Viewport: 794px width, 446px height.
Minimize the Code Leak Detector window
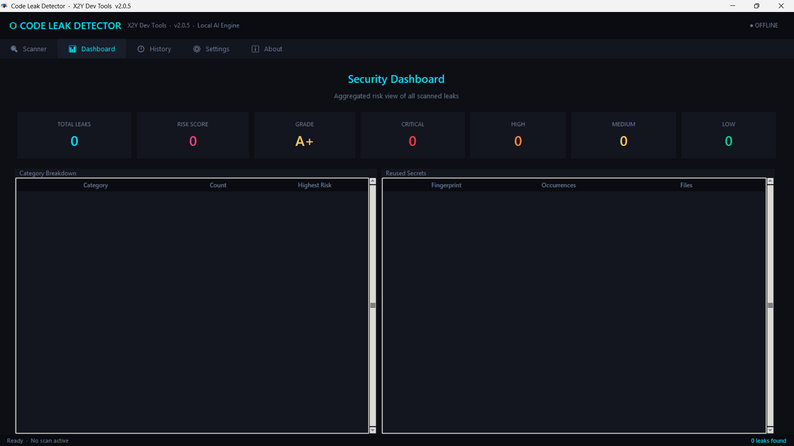[x=733, y=6]
